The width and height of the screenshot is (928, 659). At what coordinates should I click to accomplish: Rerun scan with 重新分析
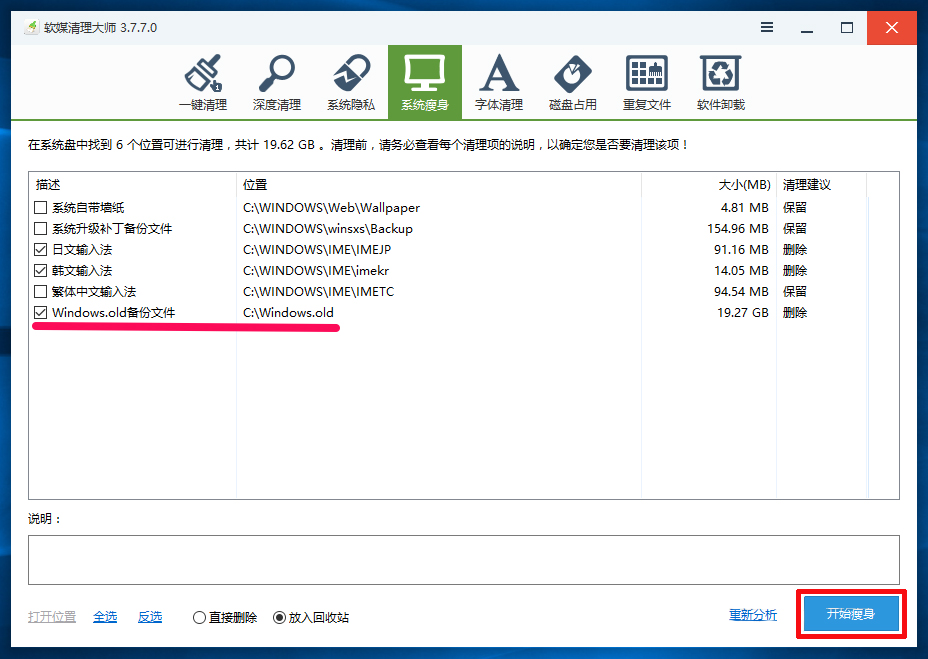point(753,614)
